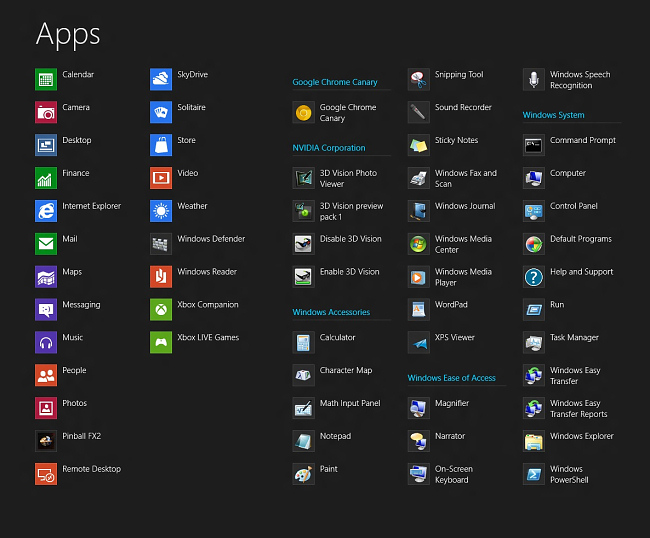Open Default Programs icon
Image resolution: width=650 pixels, height=538 pixels.
click(x=534, y=244)
